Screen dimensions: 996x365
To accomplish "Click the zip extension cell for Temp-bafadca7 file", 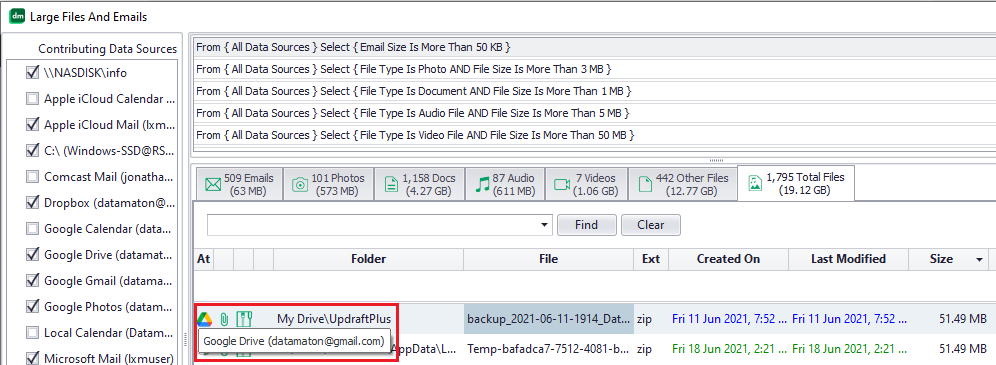I will [x=651, y=348].
